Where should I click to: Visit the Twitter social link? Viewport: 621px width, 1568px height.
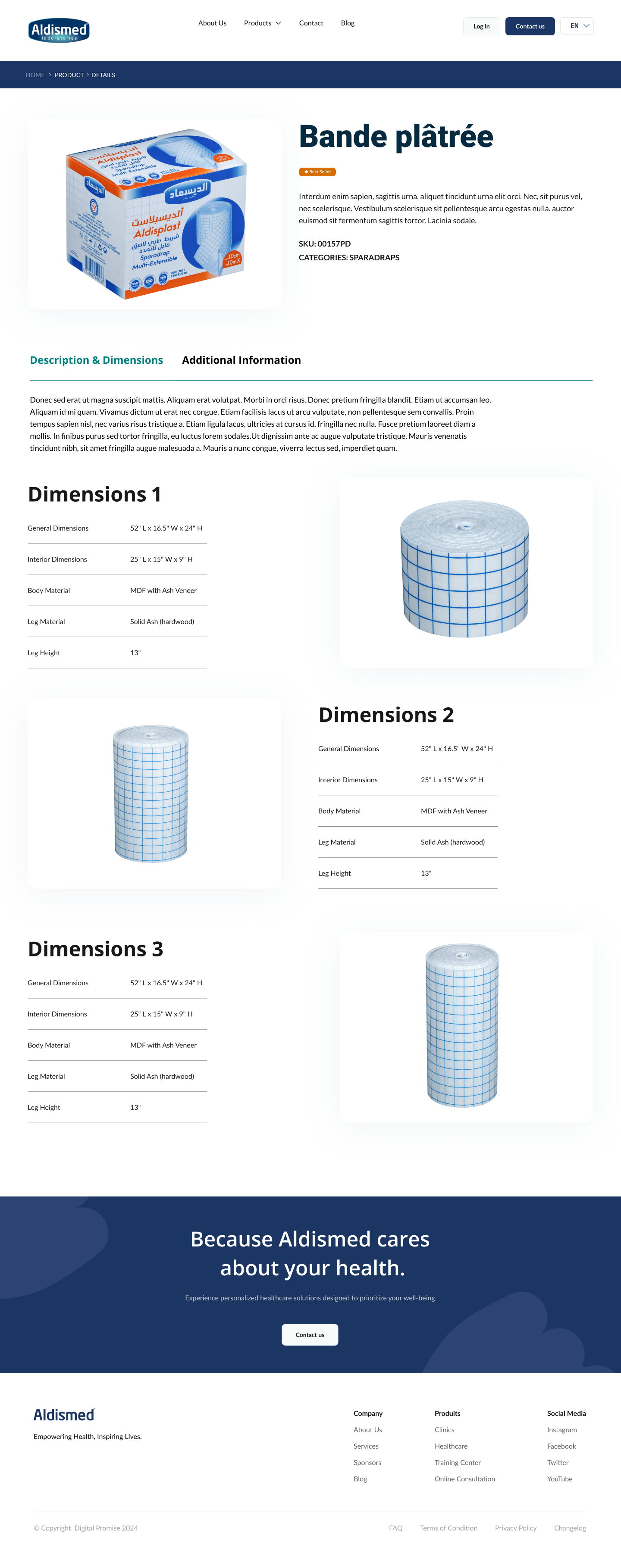pos(558,1463)
